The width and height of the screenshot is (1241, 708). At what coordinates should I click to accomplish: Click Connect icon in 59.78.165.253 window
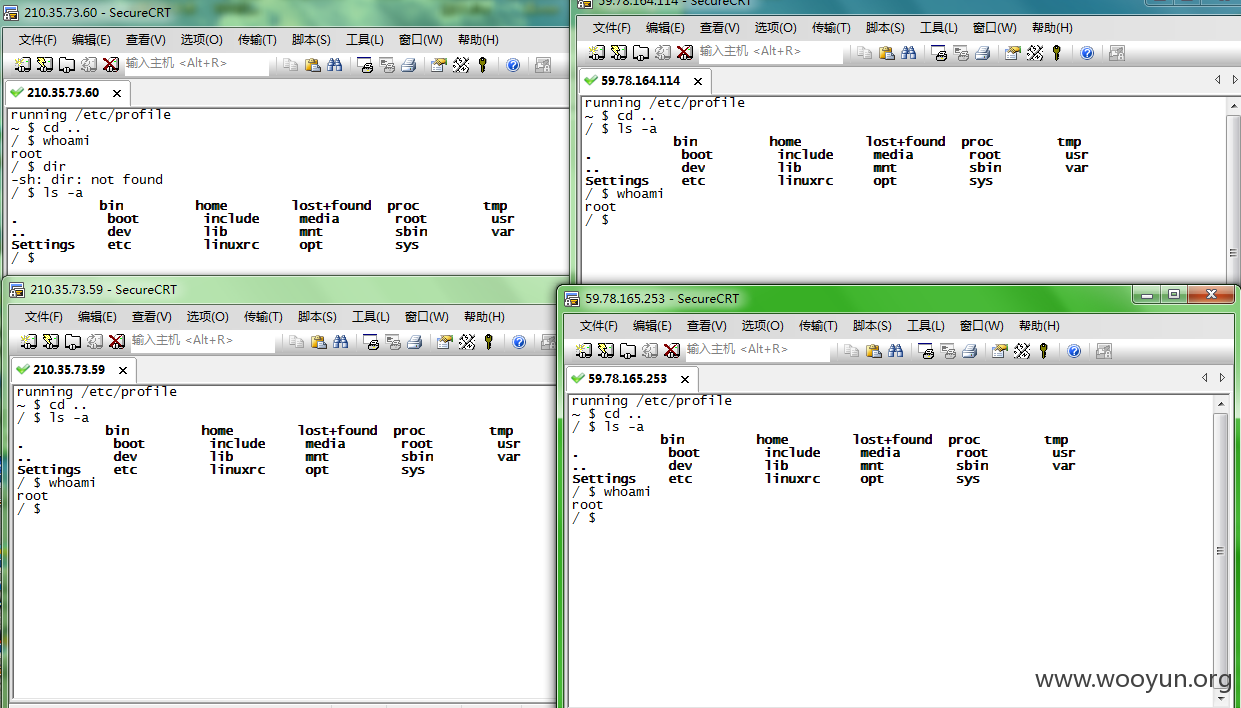586,350
